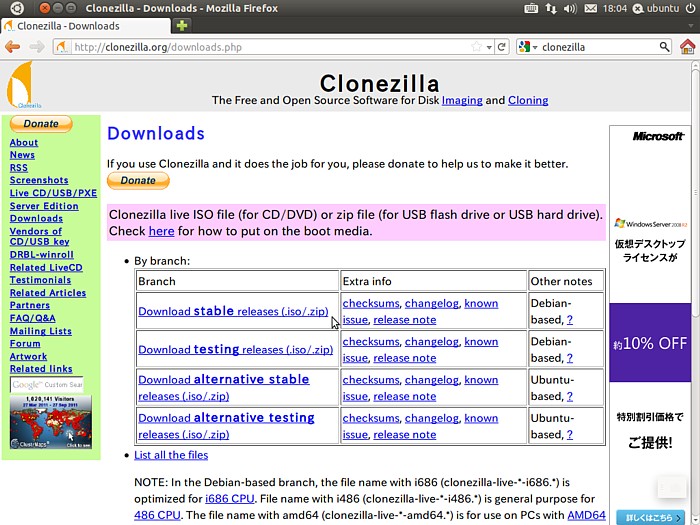Open the list all tabs arrow
The width and height of the screenshot is (700, 525).
[691, 26]
